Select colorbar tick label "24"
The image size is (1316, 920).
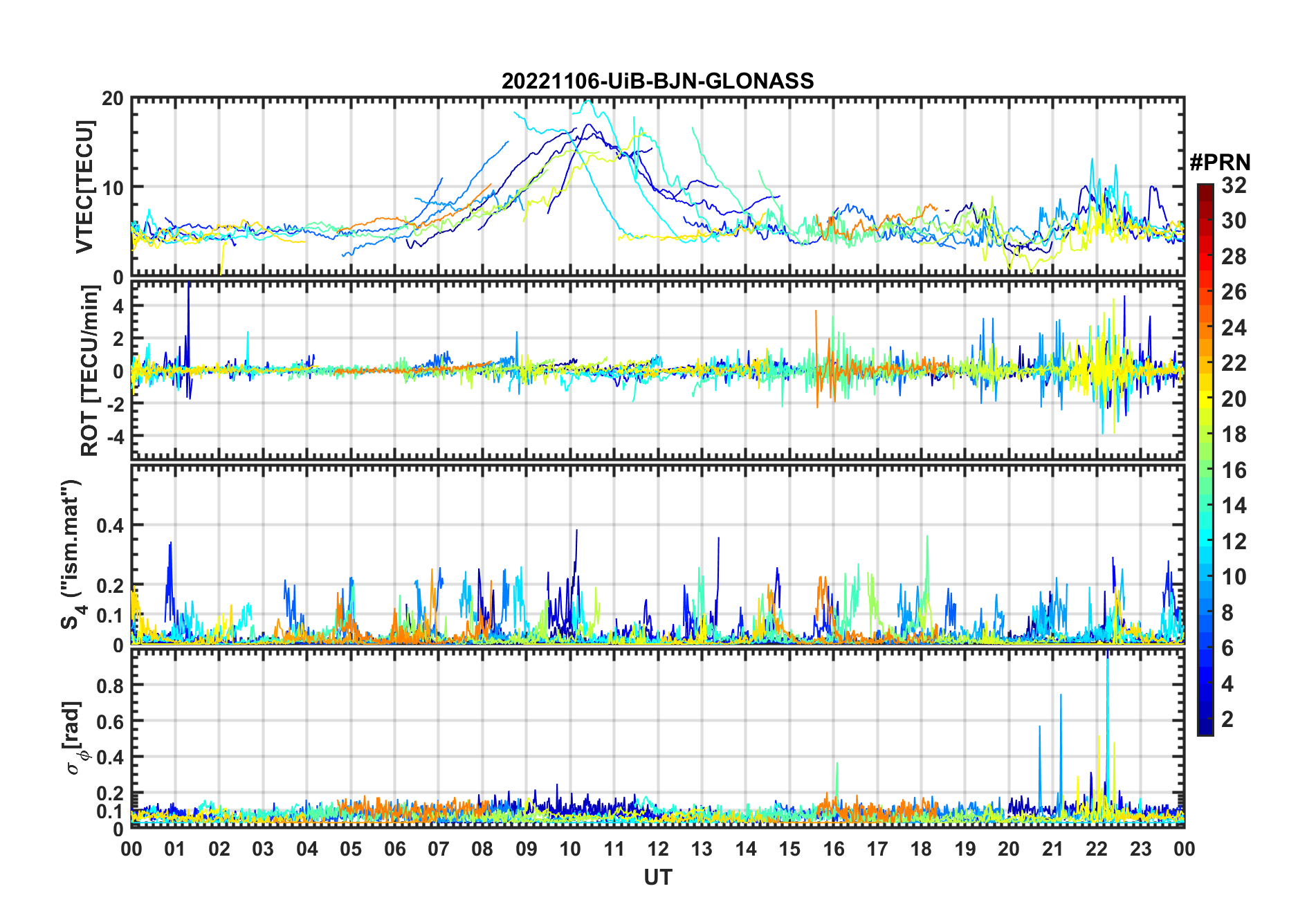[1234, 328]
